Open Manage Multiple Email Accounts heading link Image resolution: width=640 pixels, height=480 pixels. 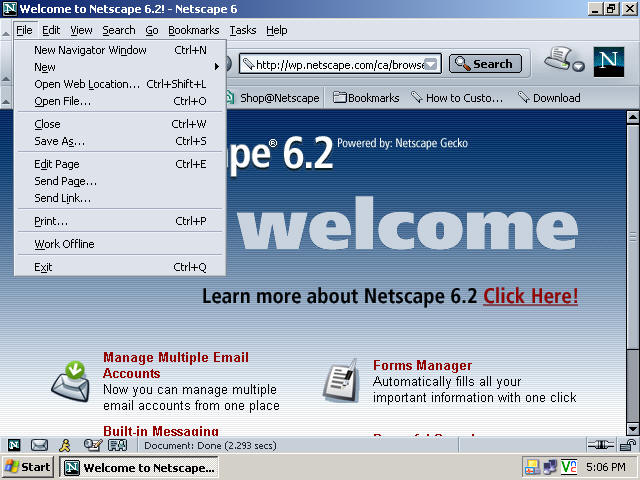click(176, 365)
